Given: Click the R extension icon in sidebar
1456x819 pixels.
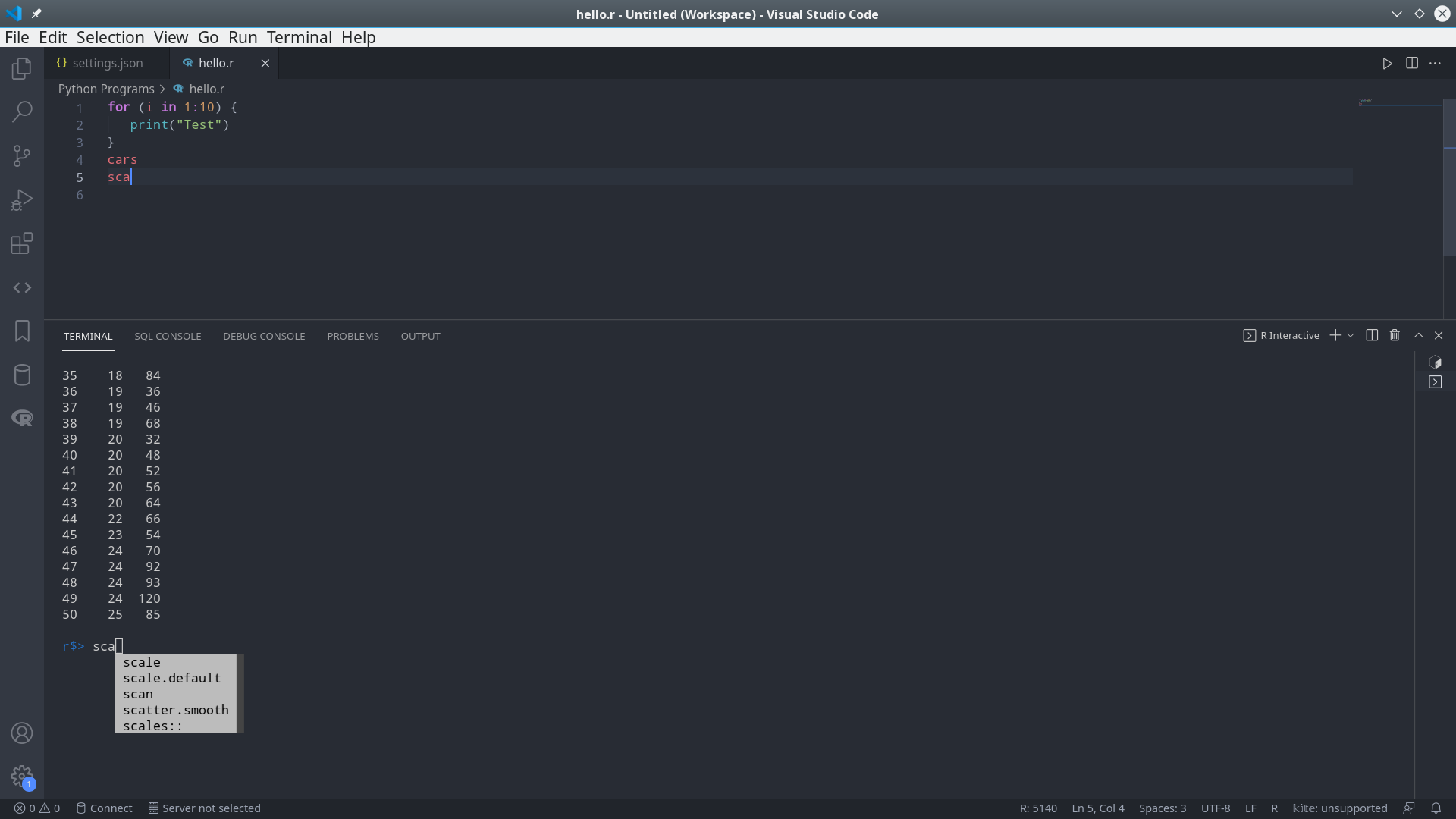Looking at the screenshot, I should point(22,418).
